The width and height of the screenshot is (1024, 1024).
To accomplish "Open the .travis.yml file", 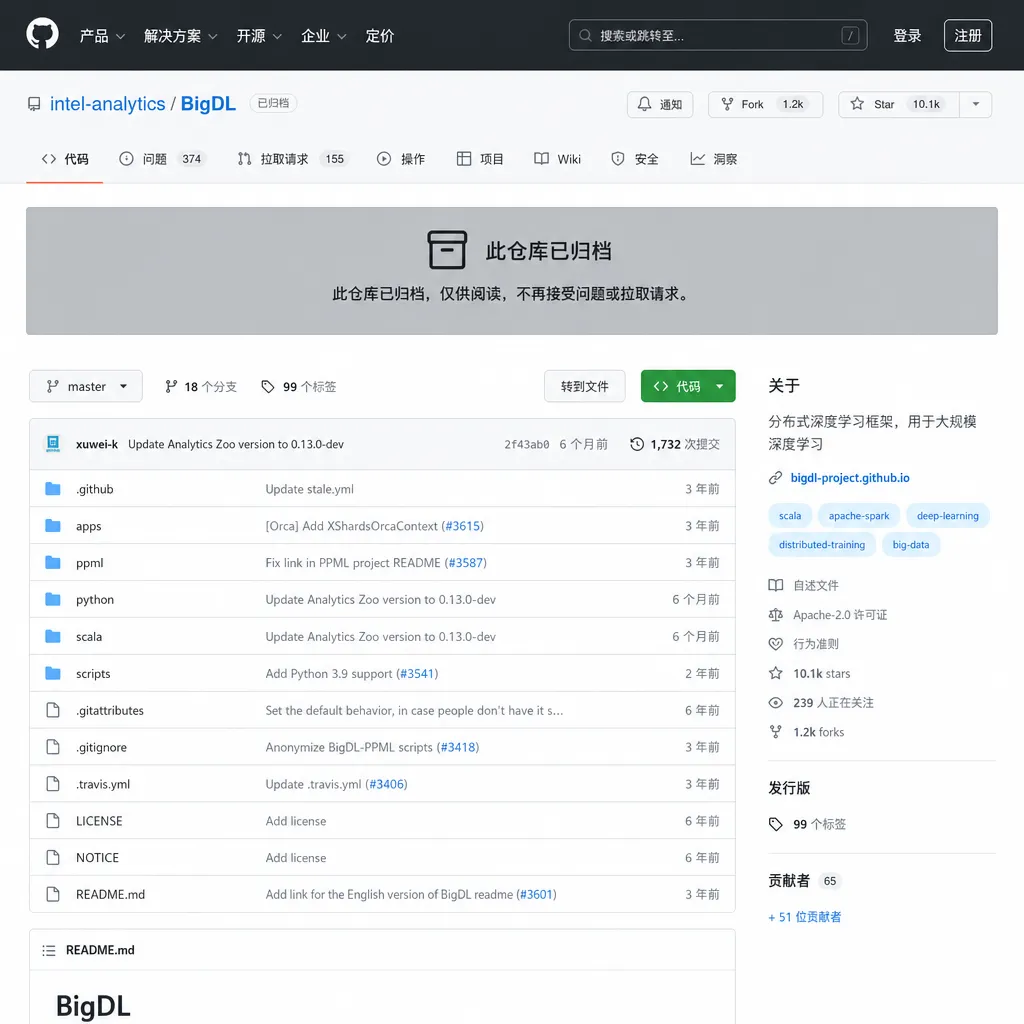I will pos(103,784).
